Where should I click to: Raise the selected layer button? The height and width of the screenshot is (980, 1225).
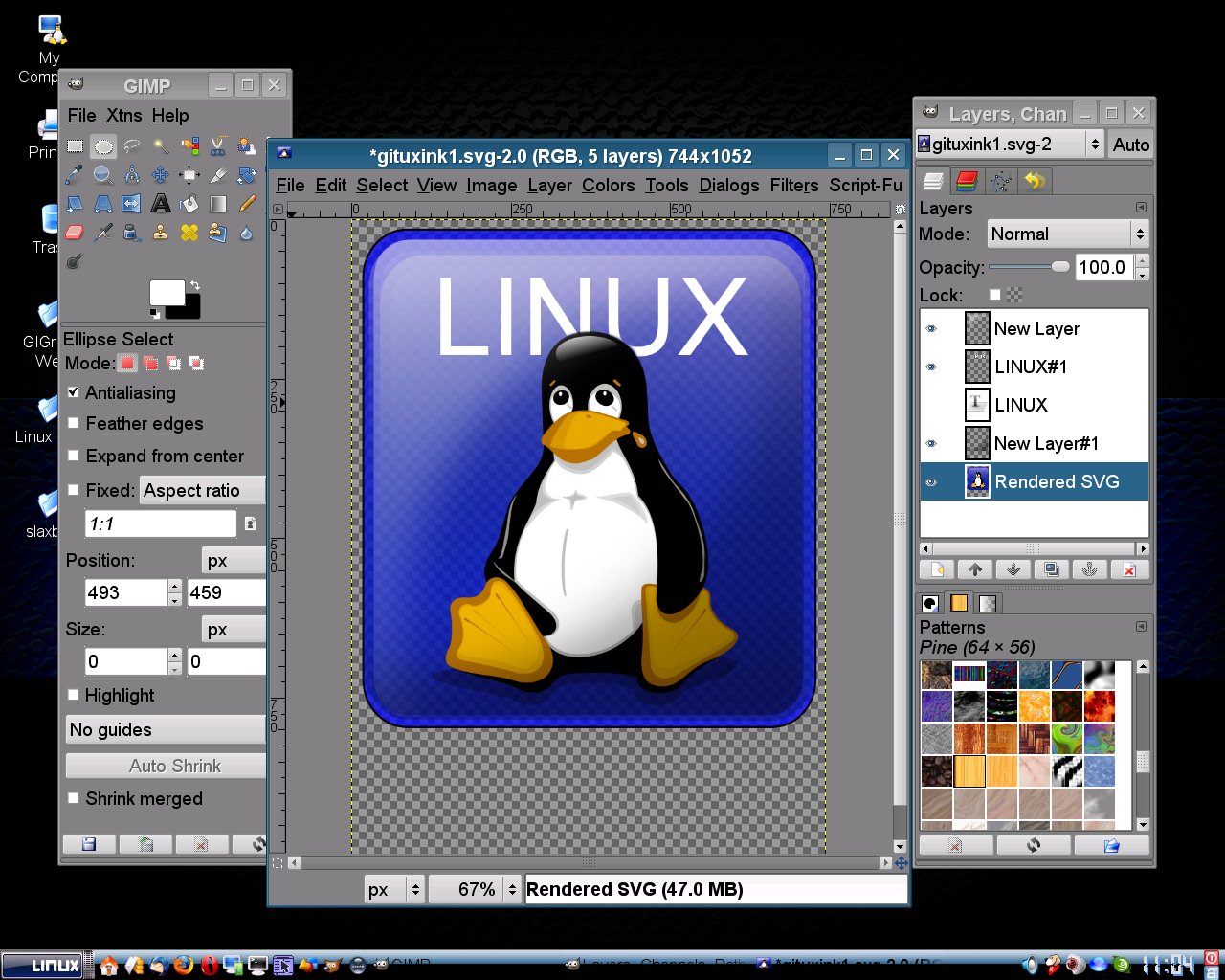975,569
